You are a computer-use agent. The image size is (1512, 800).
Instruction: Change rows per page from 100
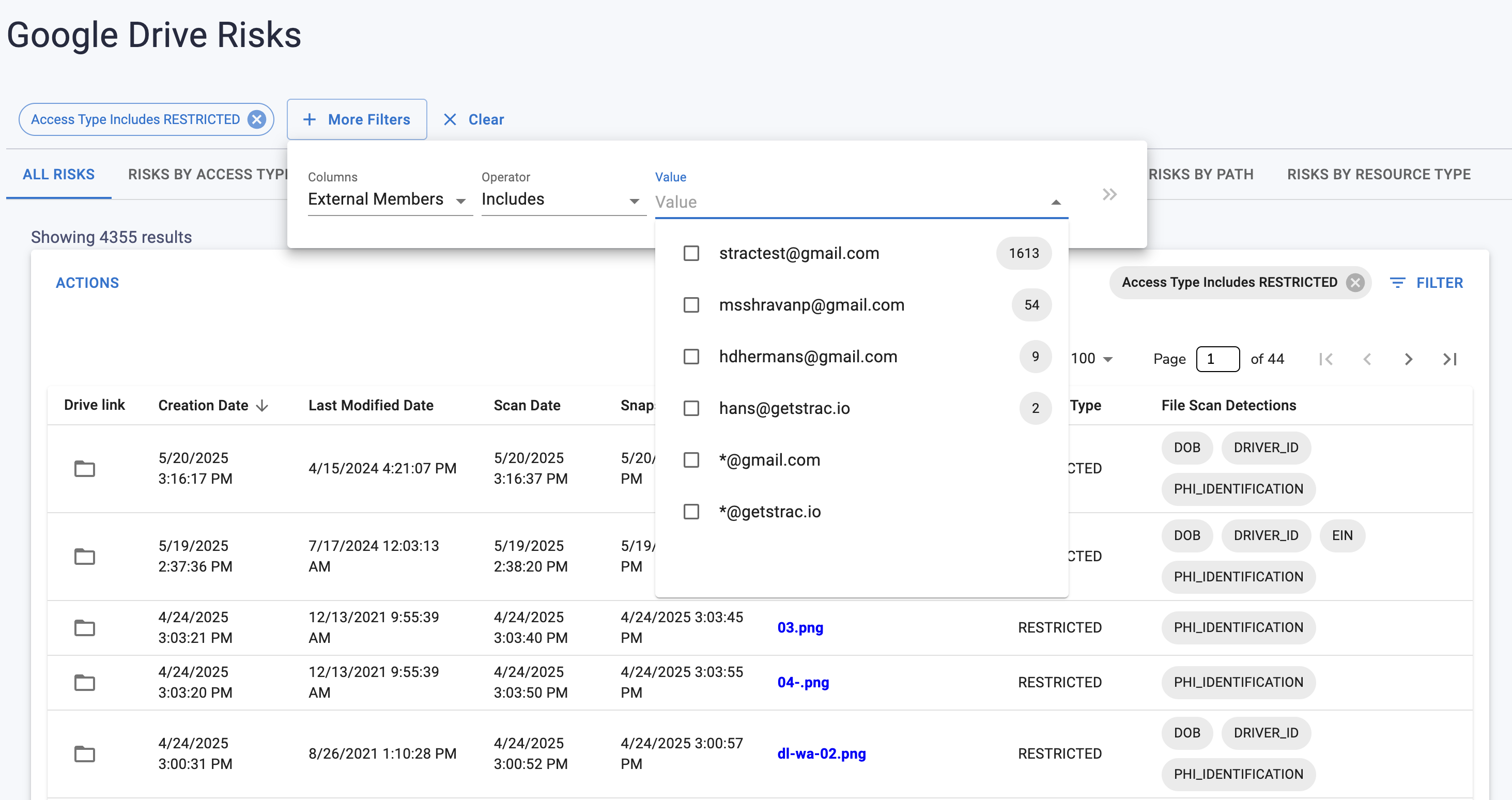(1092, 359)
